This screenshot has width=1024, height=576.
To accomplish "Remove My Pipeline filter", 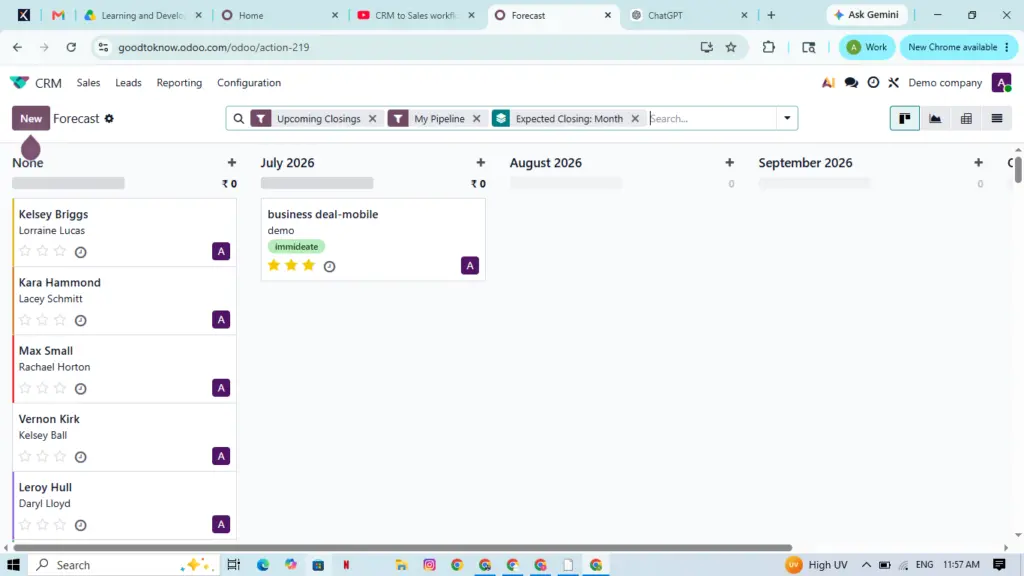I will click(x=476, y=118).
